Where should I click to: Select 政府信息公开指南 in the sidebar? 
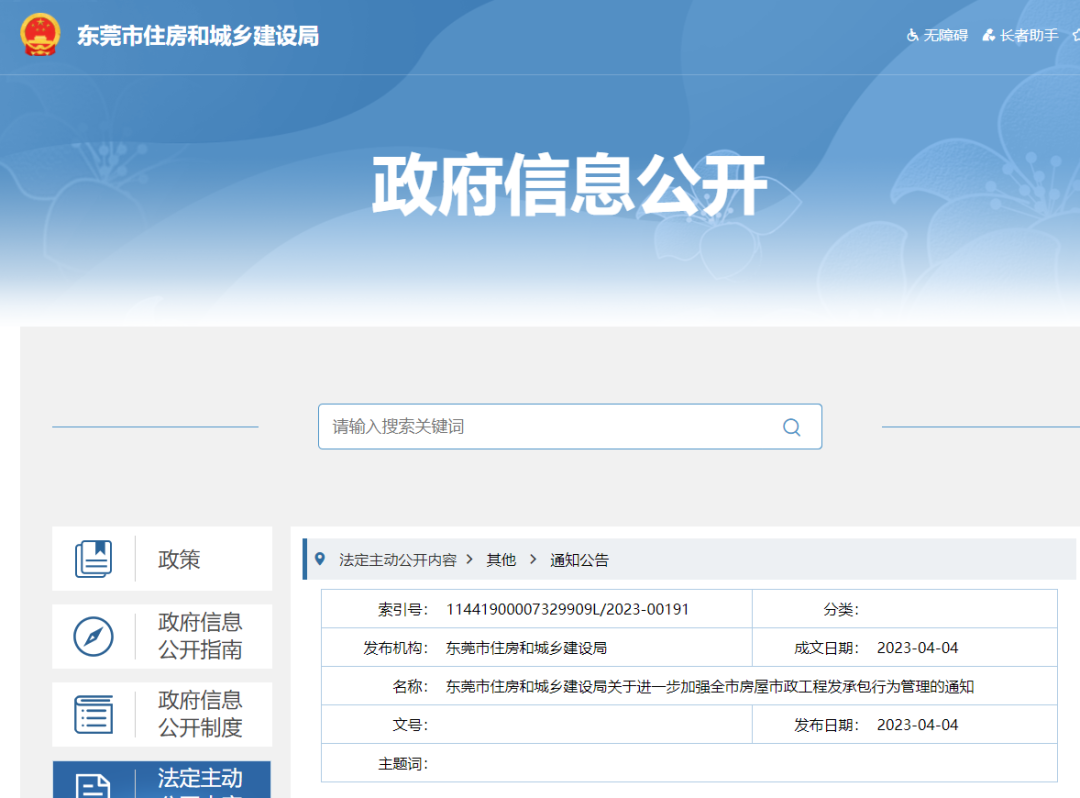(x=200, y=636)
